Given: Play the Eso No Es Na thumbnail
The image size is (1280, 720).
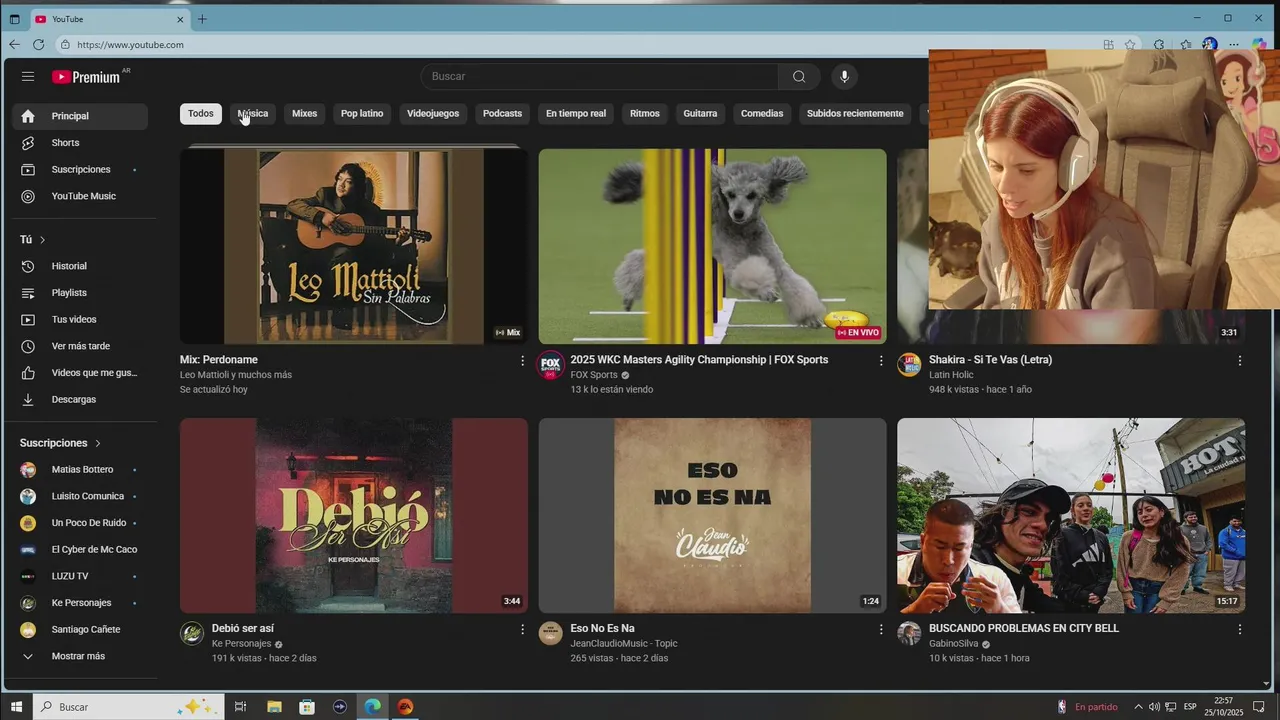Looking at the screenshot, I should pyautogui.click(x=712, y=515).
